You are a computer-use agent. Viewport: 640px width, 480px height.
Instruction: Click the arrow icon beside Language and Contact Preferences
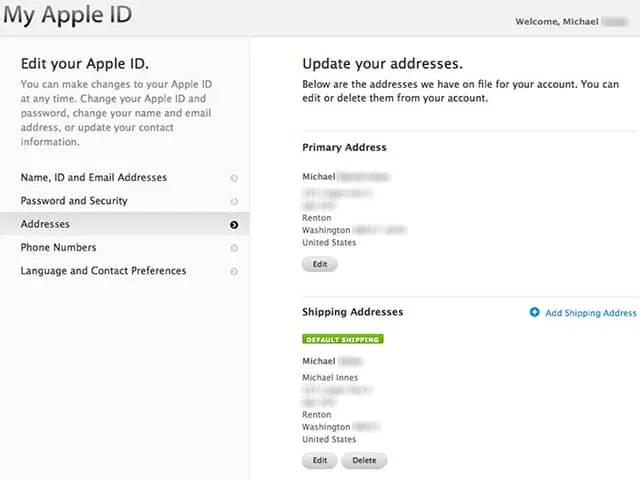234,271
